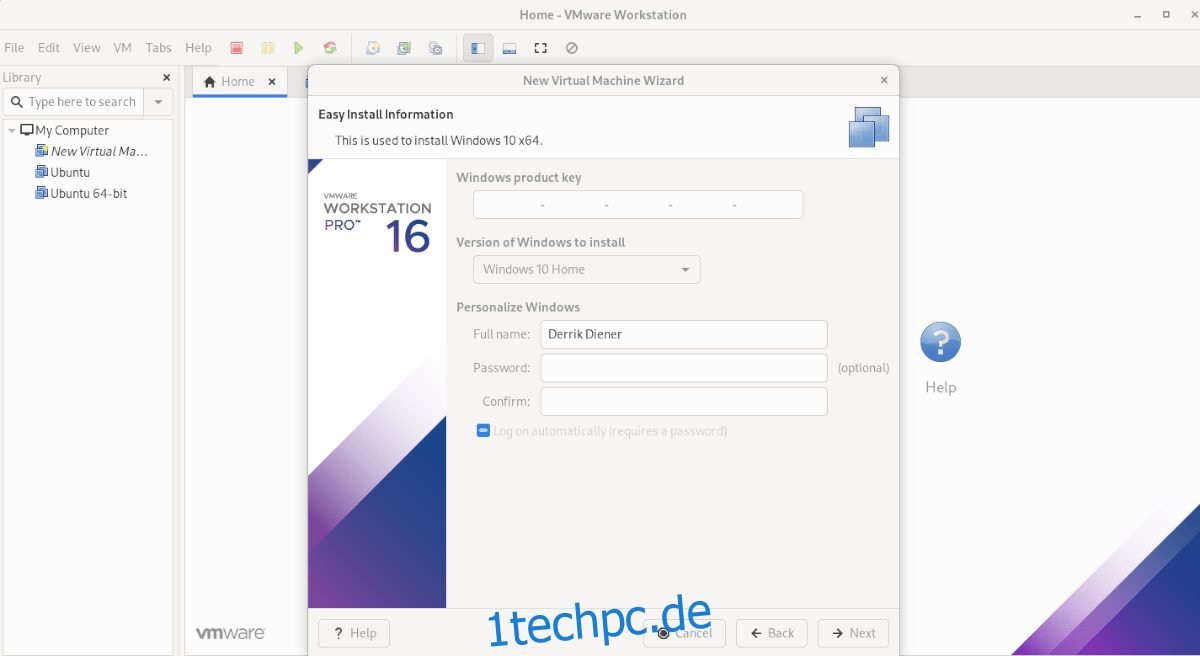Open the Tabs menu
Image resolution: width=1200 pixels, height=656 pixels.
158,47
